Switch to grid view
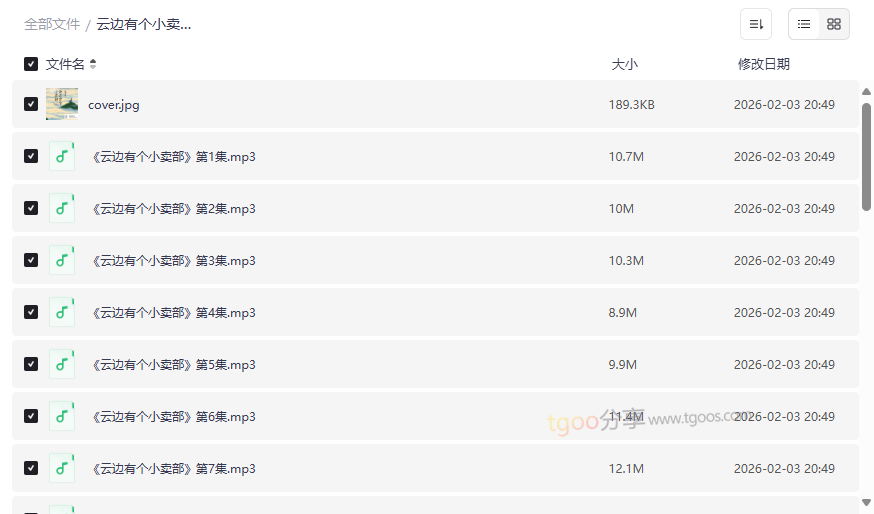This screenshot has width=874, height=514. coord(834,24)
